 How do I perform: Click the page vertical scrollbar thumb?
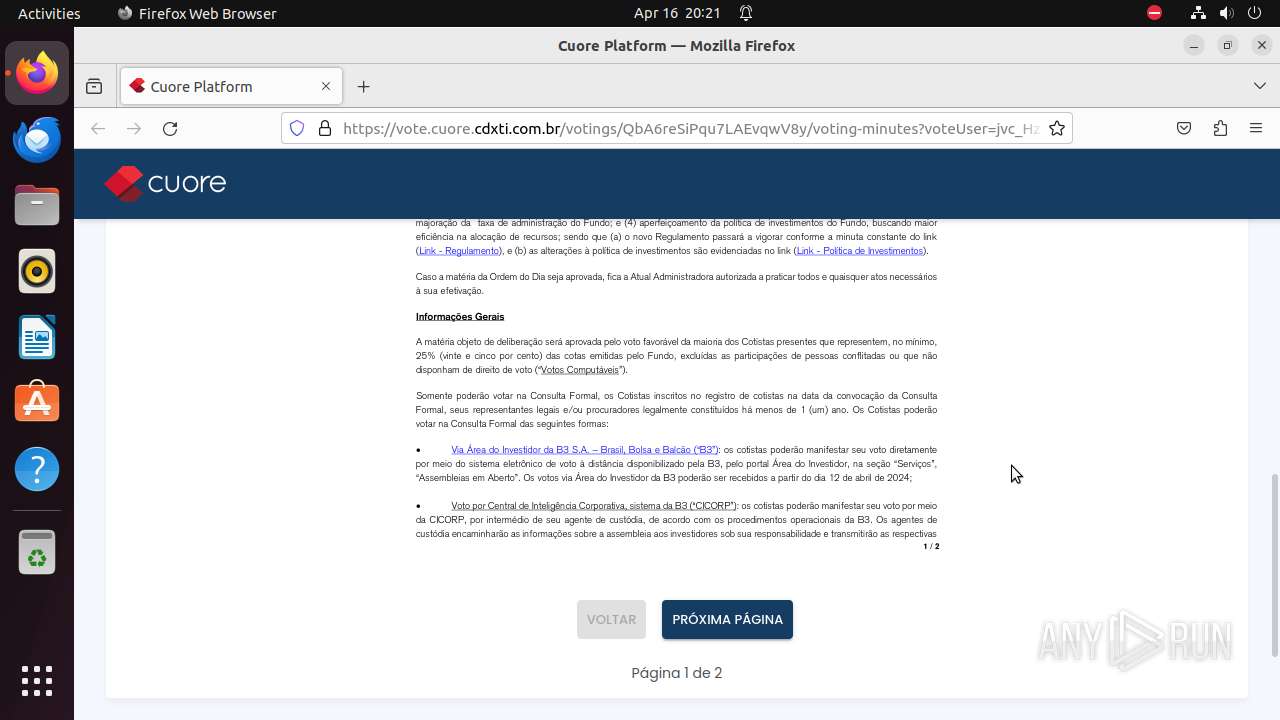[1274, 565]
